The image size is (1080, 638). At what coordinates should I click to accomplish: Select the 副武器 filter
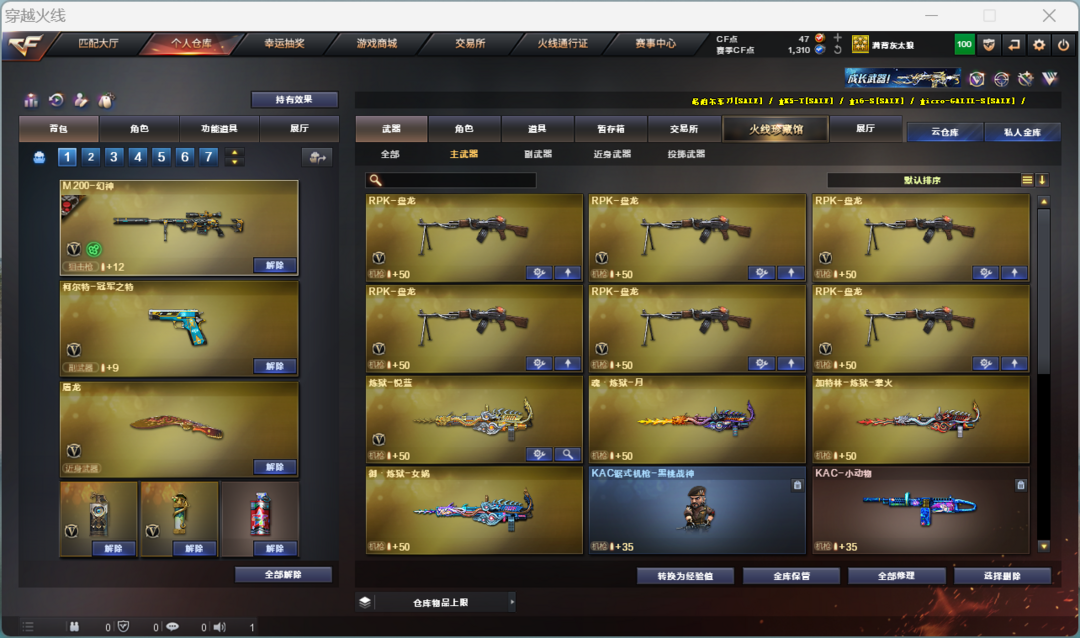coord(538,154)
